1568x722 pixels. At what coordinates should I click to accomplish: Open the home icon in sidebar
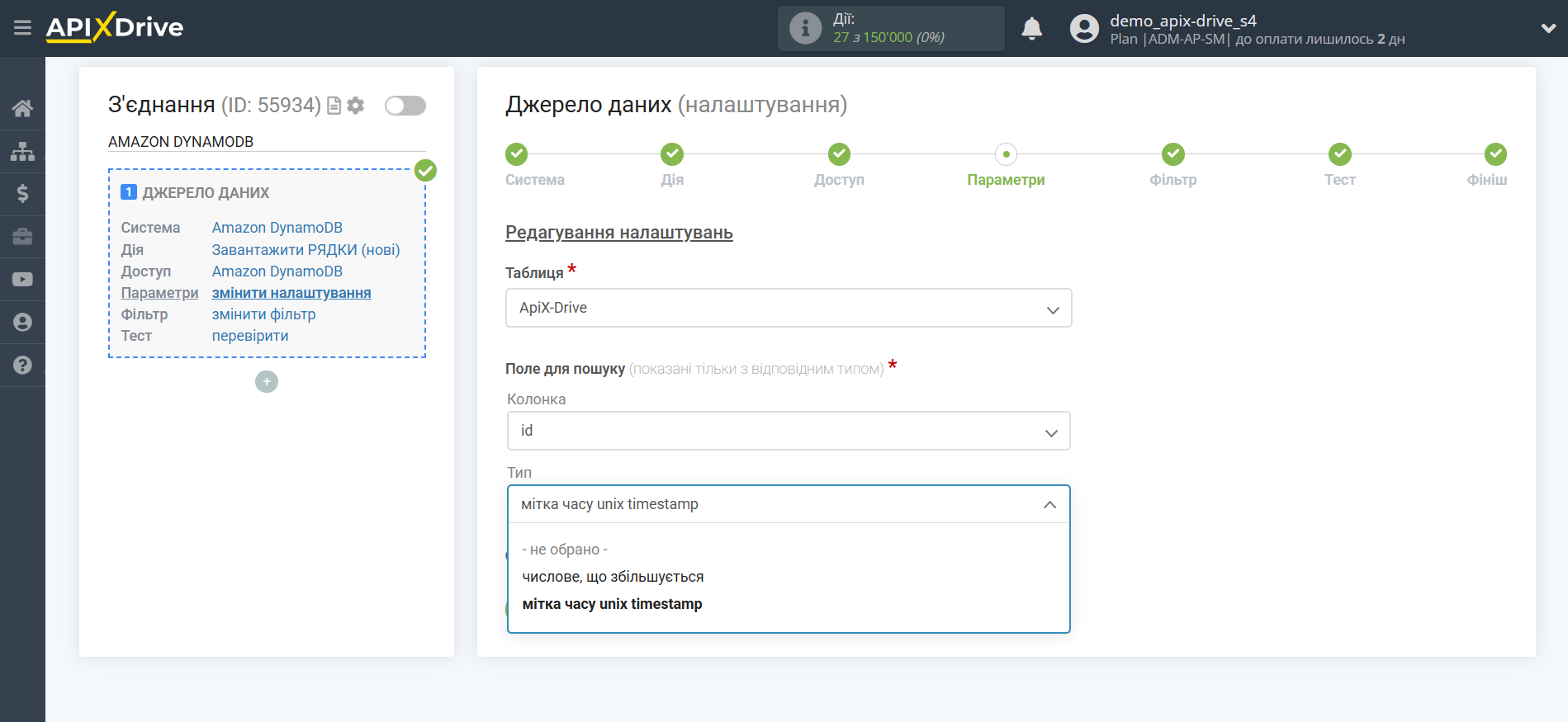[22, 108]
